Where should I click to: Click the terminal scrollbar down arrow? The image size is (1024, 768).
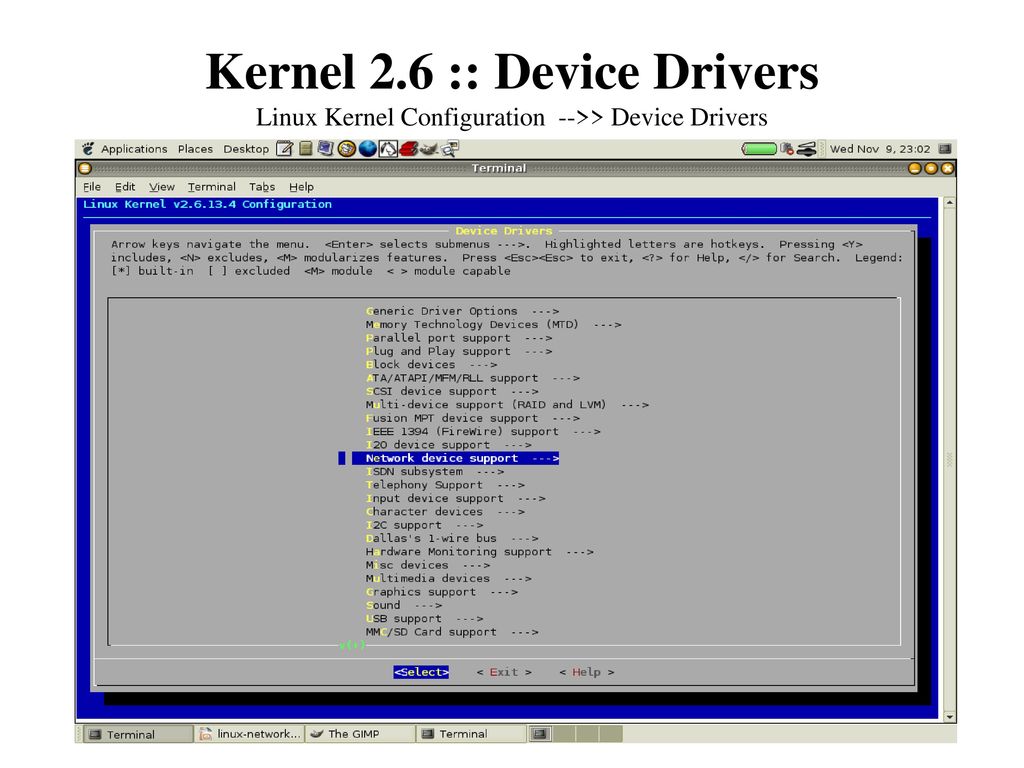tap(950, 716)
